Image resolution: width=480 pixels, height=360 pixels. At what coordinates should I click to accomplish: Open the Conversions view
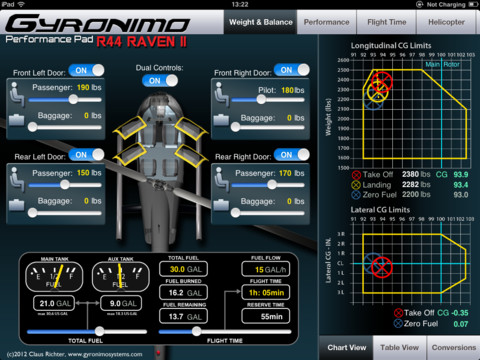[x=453, y=348]
